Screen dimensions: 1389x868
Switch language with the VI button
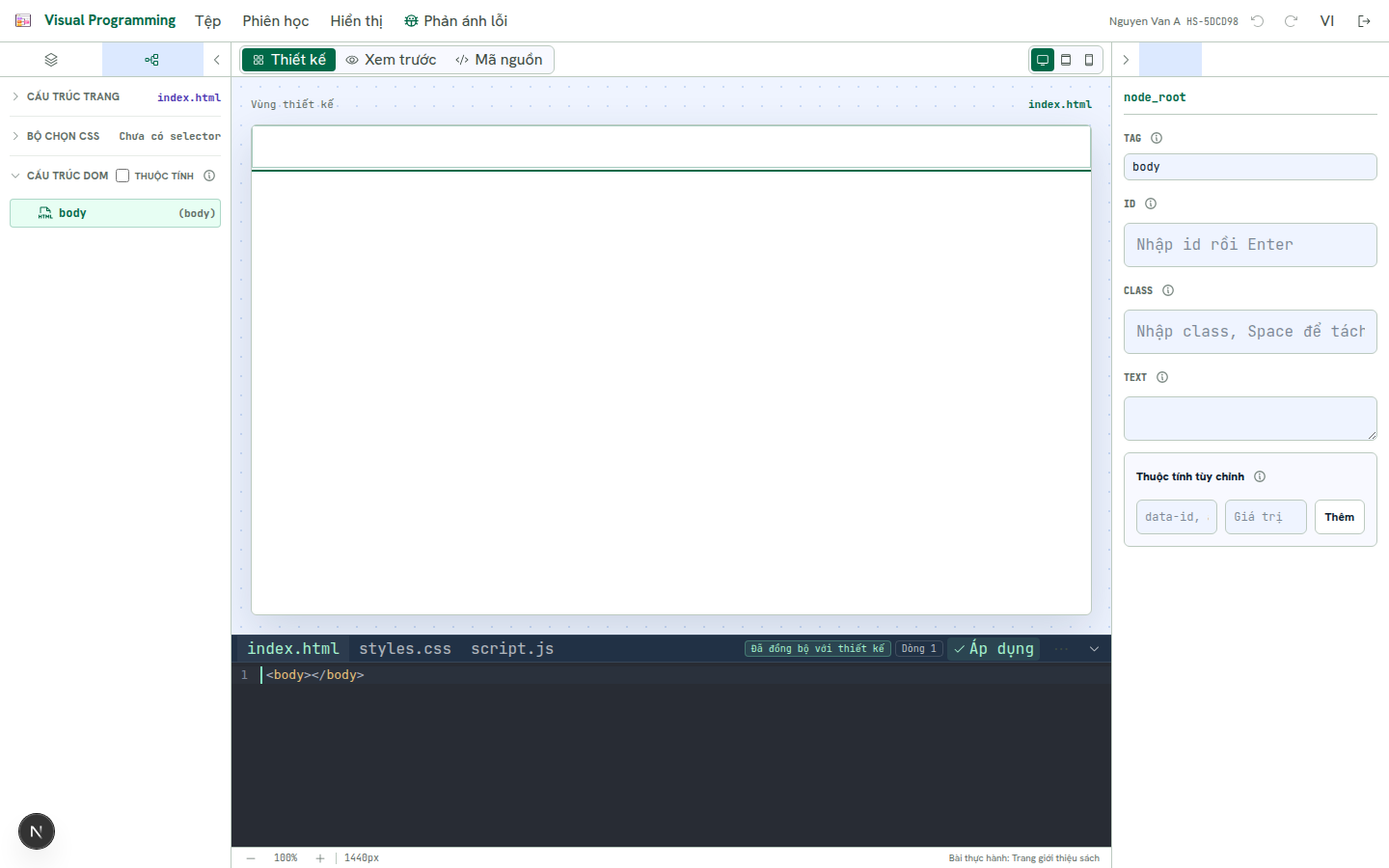coord(1327,21)
